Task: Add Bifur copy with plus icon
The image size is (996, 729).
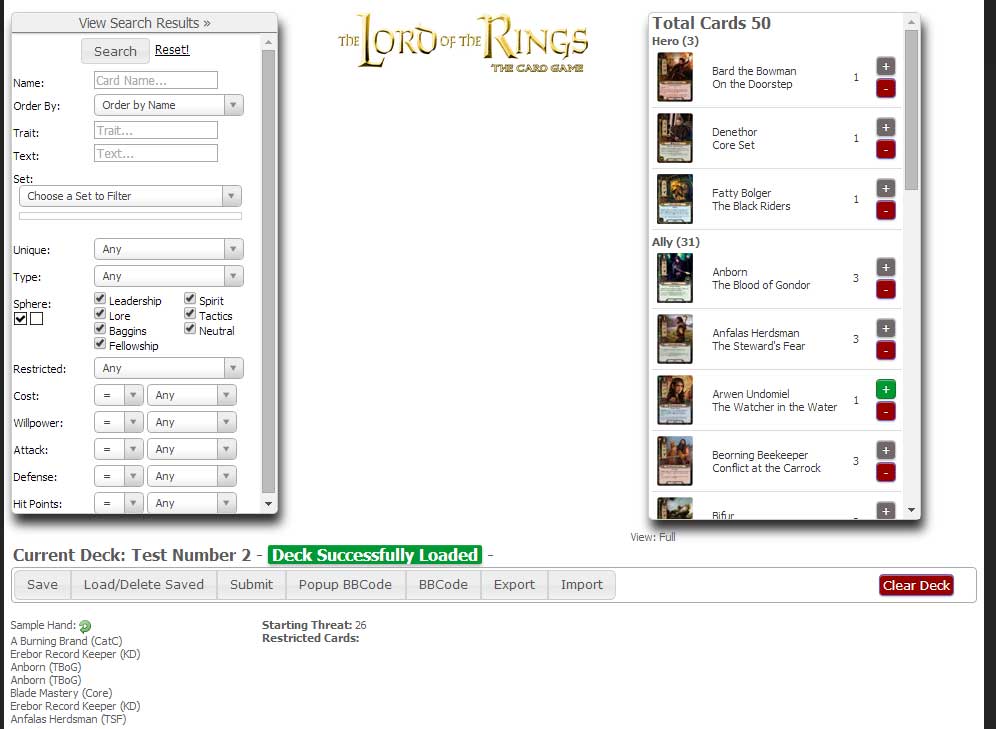Action: tap(885, 511)
